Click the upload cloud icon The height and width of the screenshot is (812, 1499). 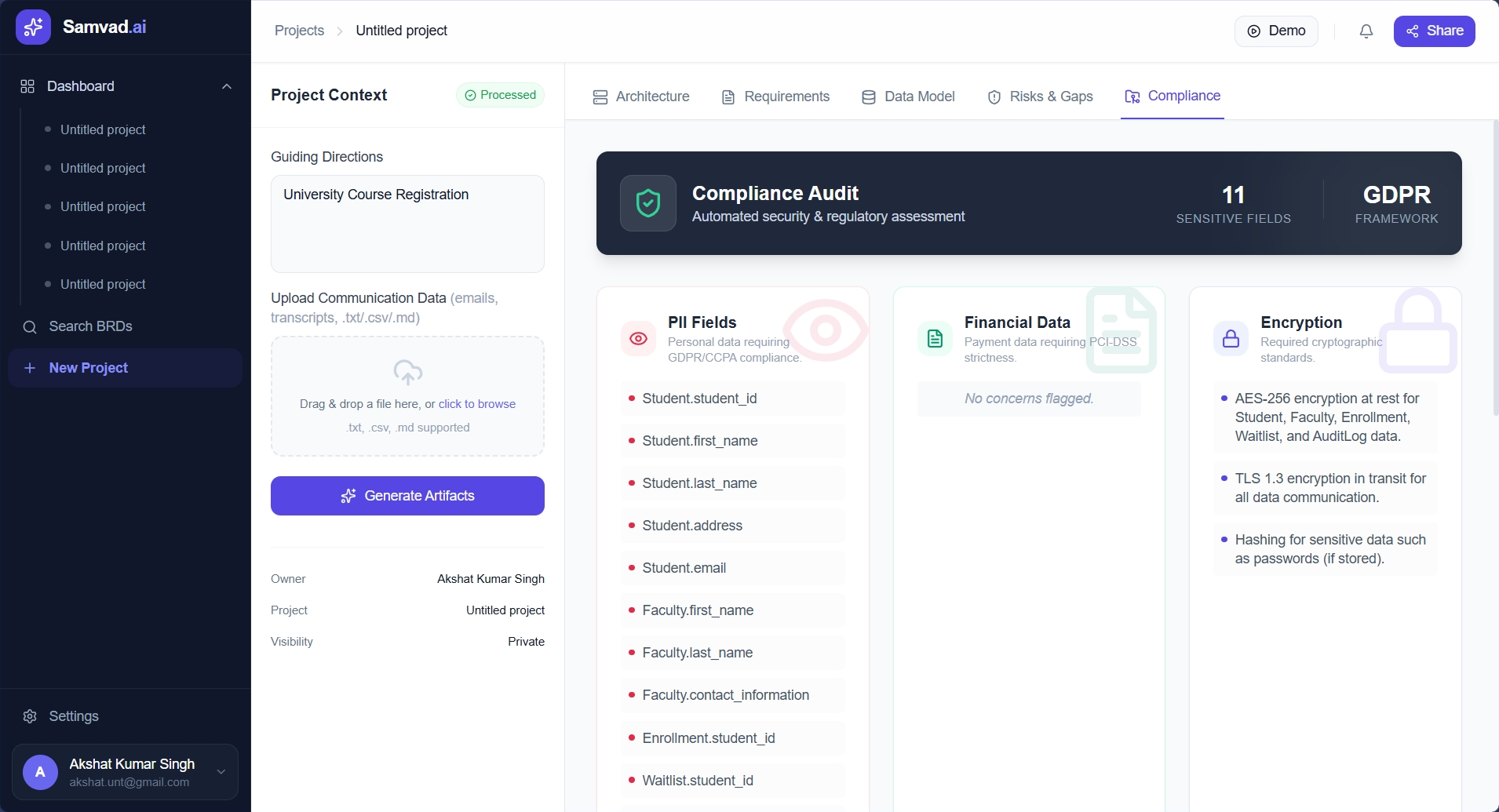point(407,372)
